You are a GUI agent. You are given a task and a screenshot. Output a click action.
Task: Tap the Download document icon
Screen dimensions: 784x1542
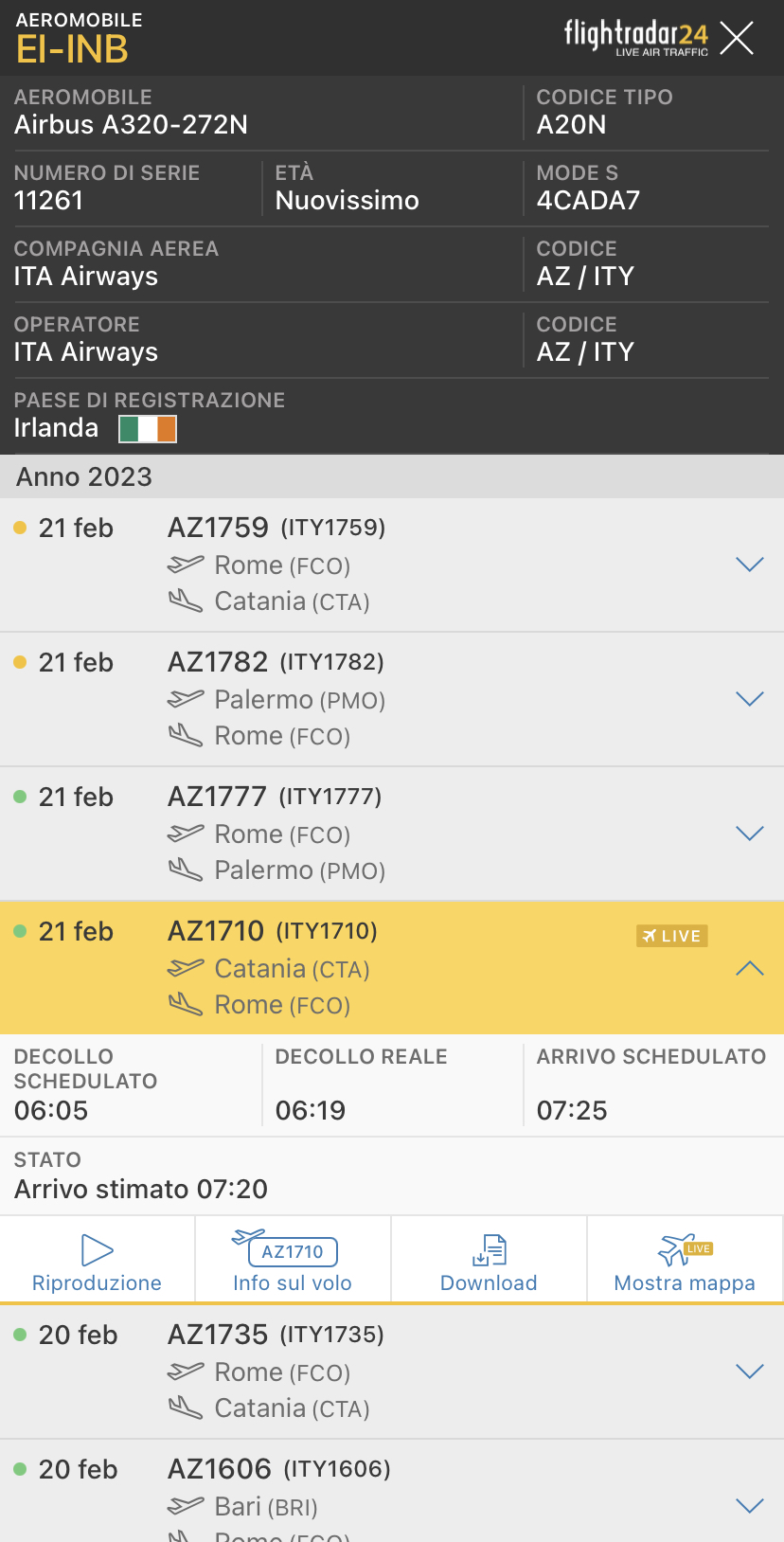pos(489,1251)
